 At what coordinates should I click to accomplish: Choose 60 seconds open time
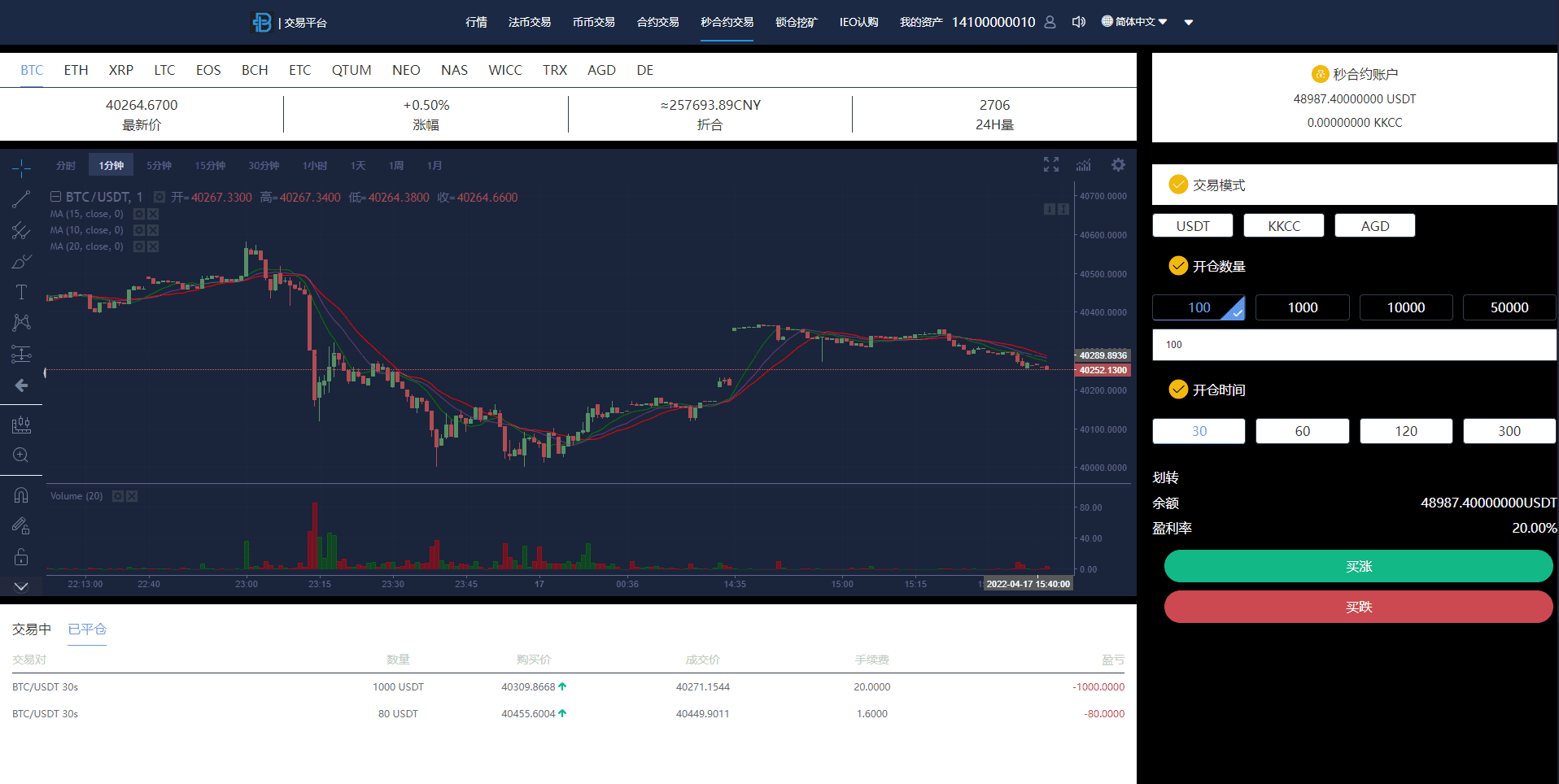[1302, 431]
